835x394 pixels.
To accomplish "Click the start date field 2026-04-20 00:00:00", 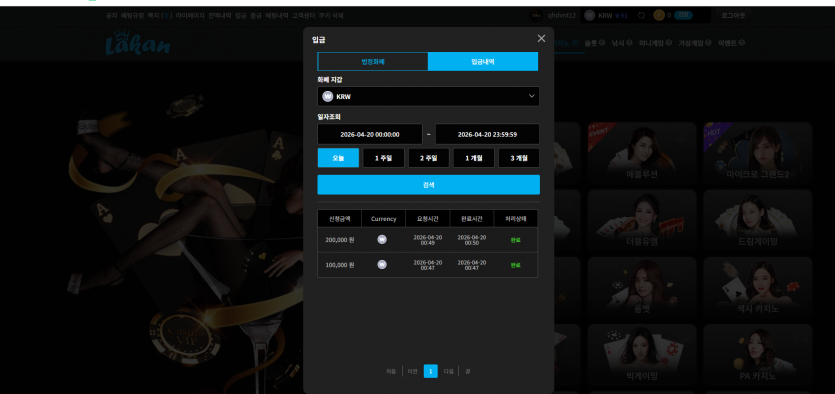I will pyautogui.click(x=370, y=134).
